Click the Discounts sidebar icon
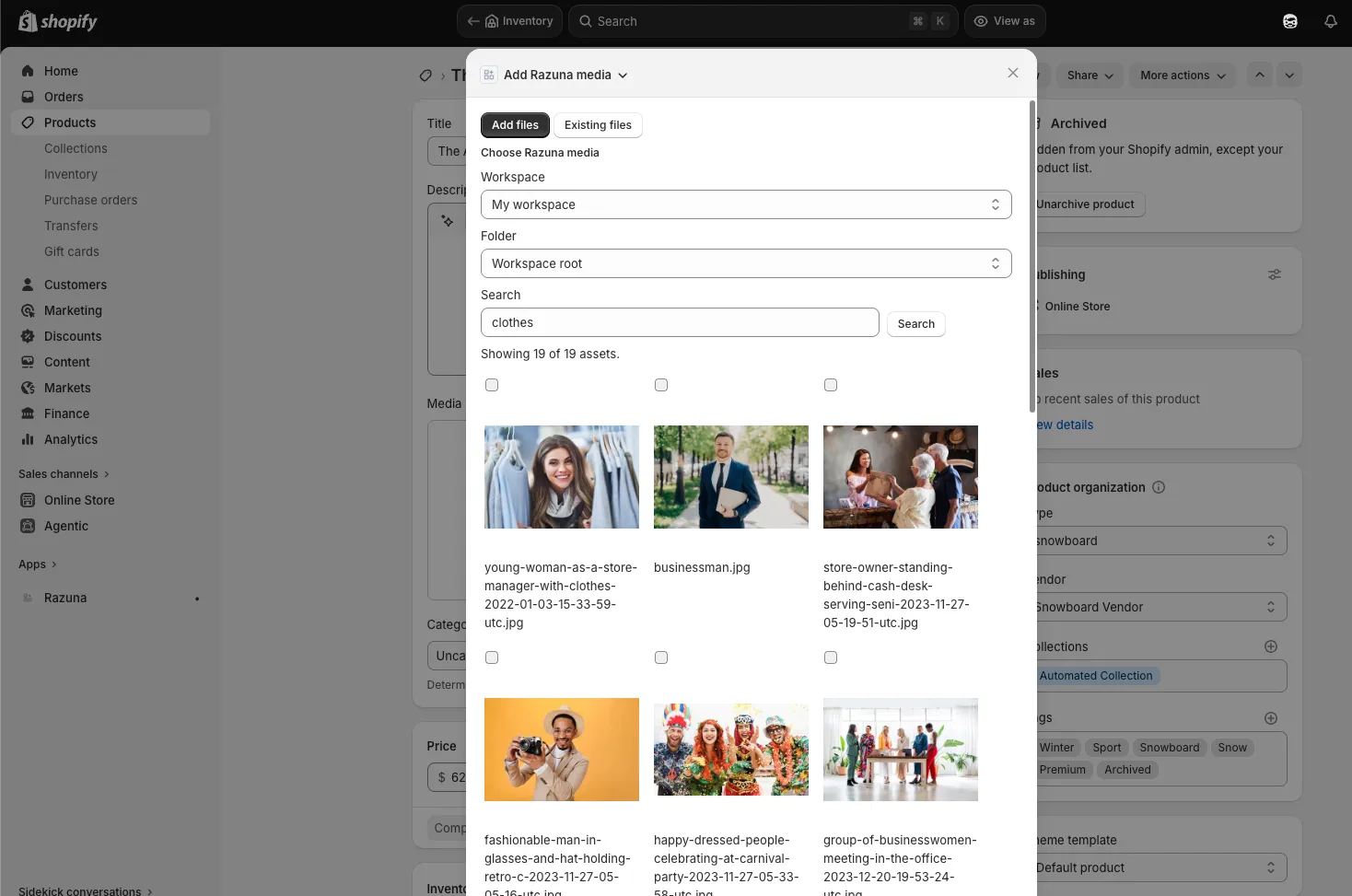The image size is (1352, 896). click(28, 336)
